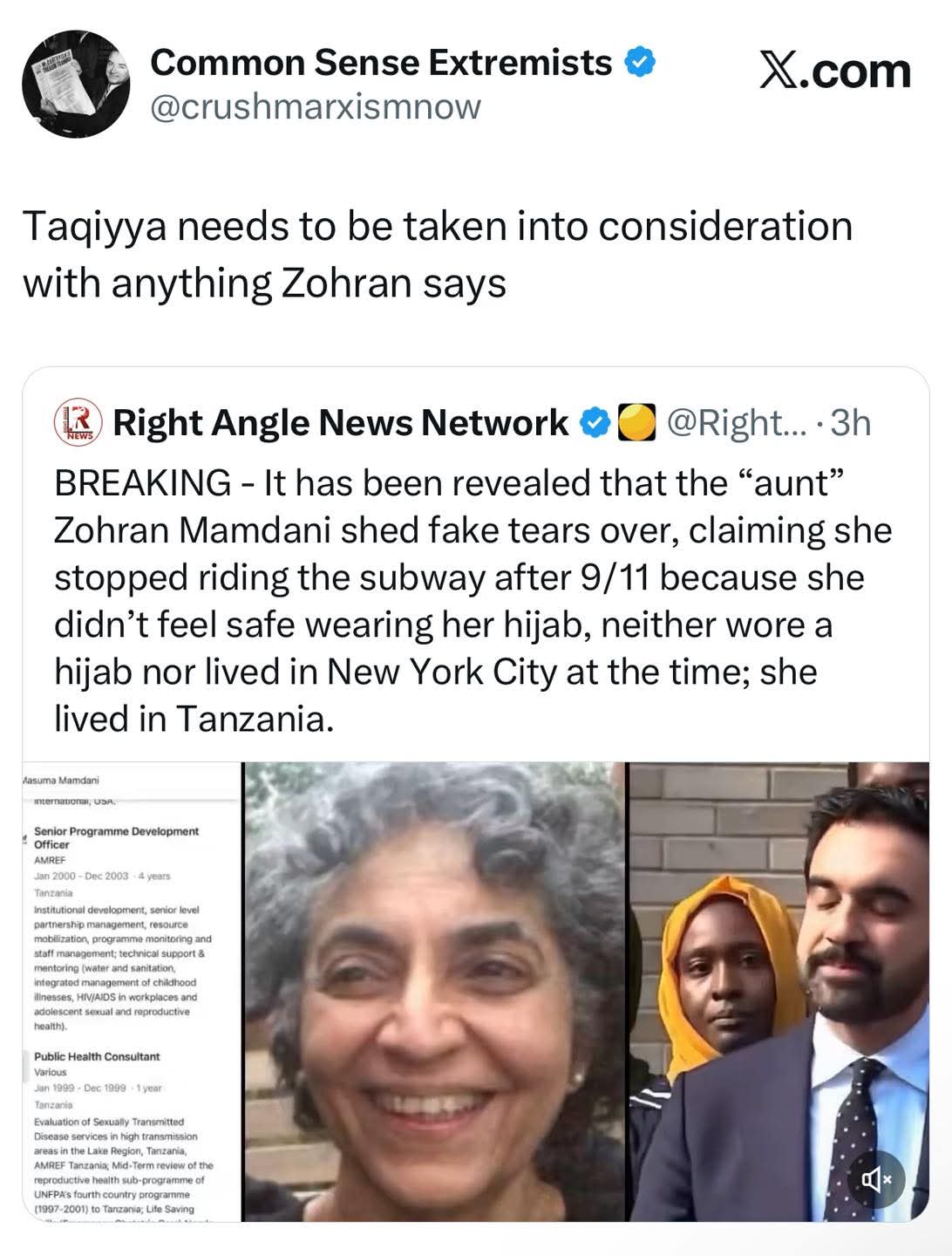Play the video of man in suit
952x1256 pixels.
point(779,992)
